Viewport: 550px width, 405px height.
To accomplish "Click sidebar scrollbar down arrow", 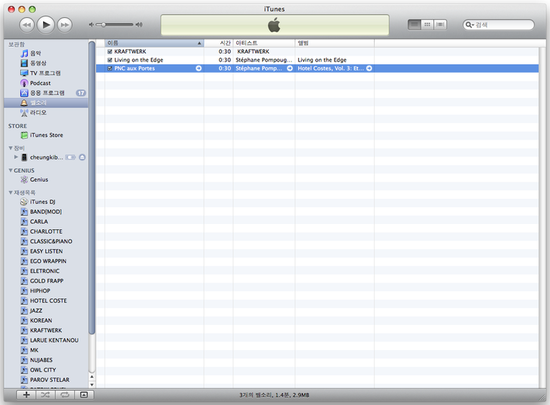I will [92, 384].
